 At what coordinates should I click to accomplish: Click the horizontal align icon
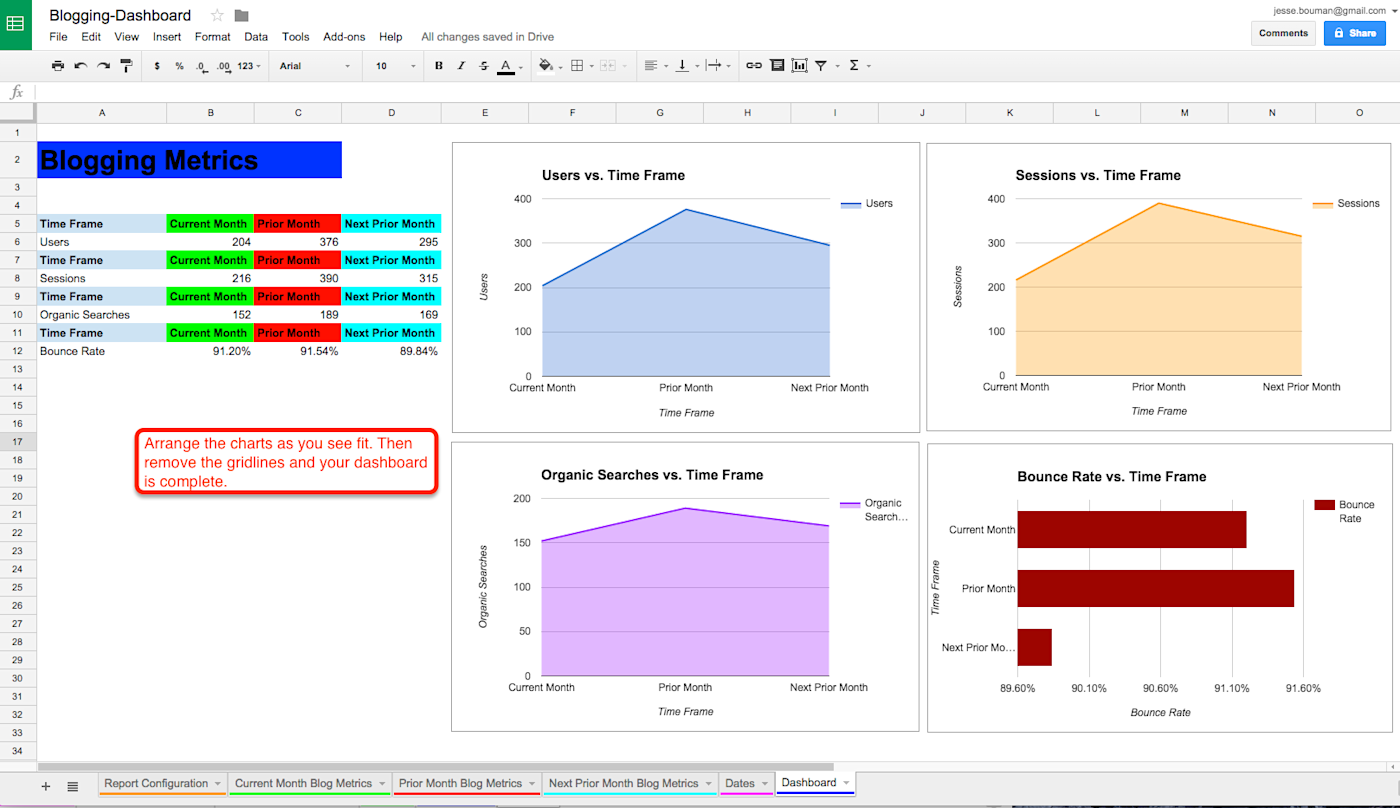[x=651, y=66]
